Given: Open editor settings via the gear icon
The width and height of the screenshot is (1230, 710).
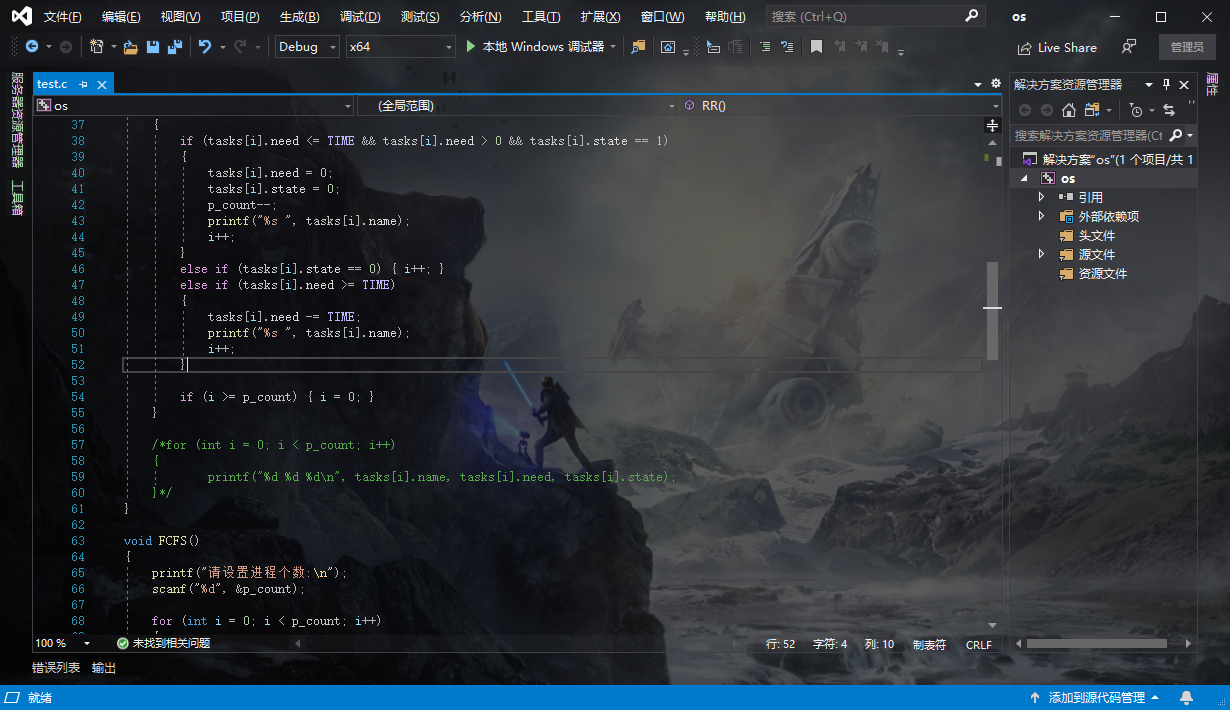Looking at the screenshot, I should click(x=995, y=84).
